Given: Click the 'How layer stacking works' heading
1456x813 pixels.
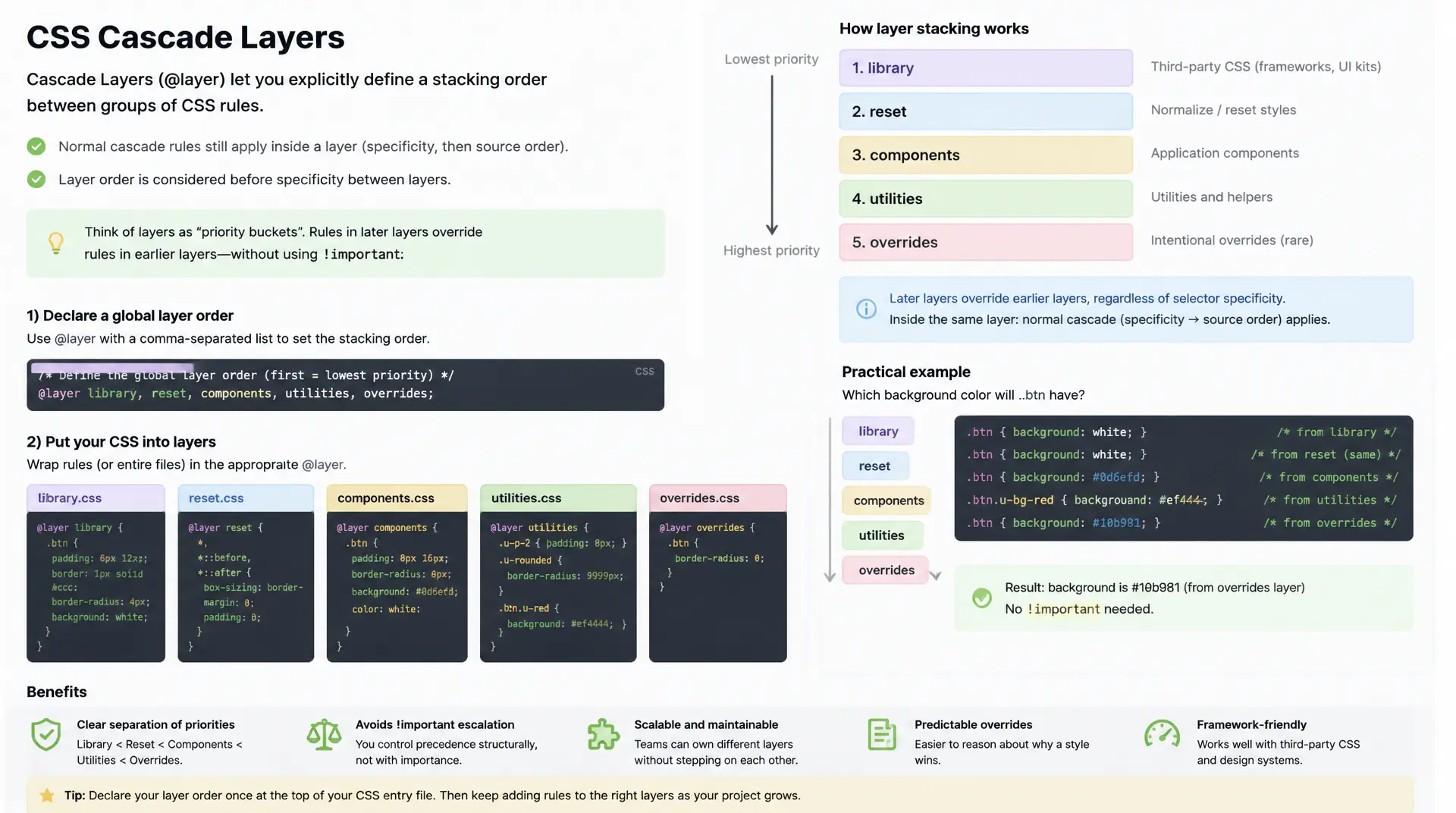Looking at the screenshot, I should [x=934, y=29].
